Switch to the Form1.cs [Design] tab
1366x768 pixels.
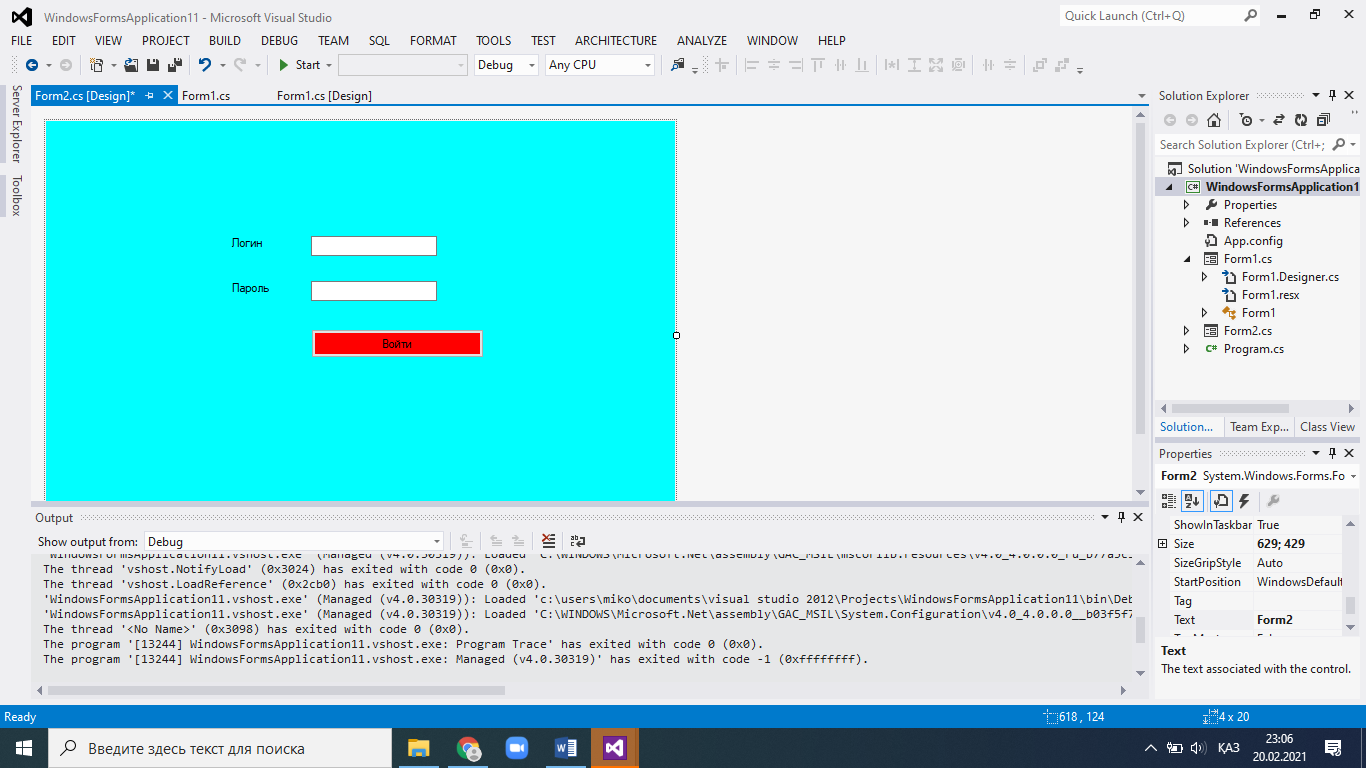tap(324, 96)
